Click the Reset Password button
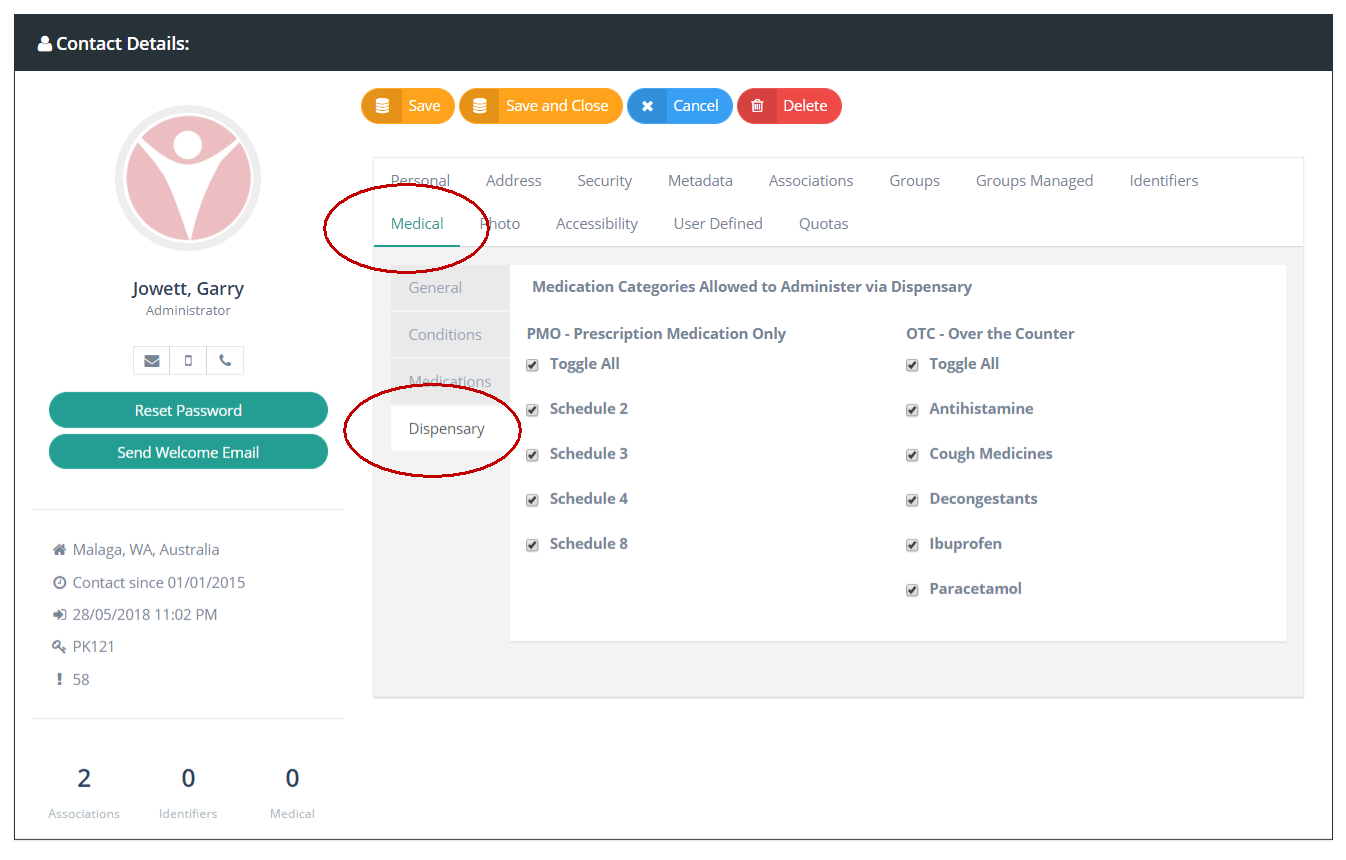This screenshot has height=860, width=1346. pos(188,410)
